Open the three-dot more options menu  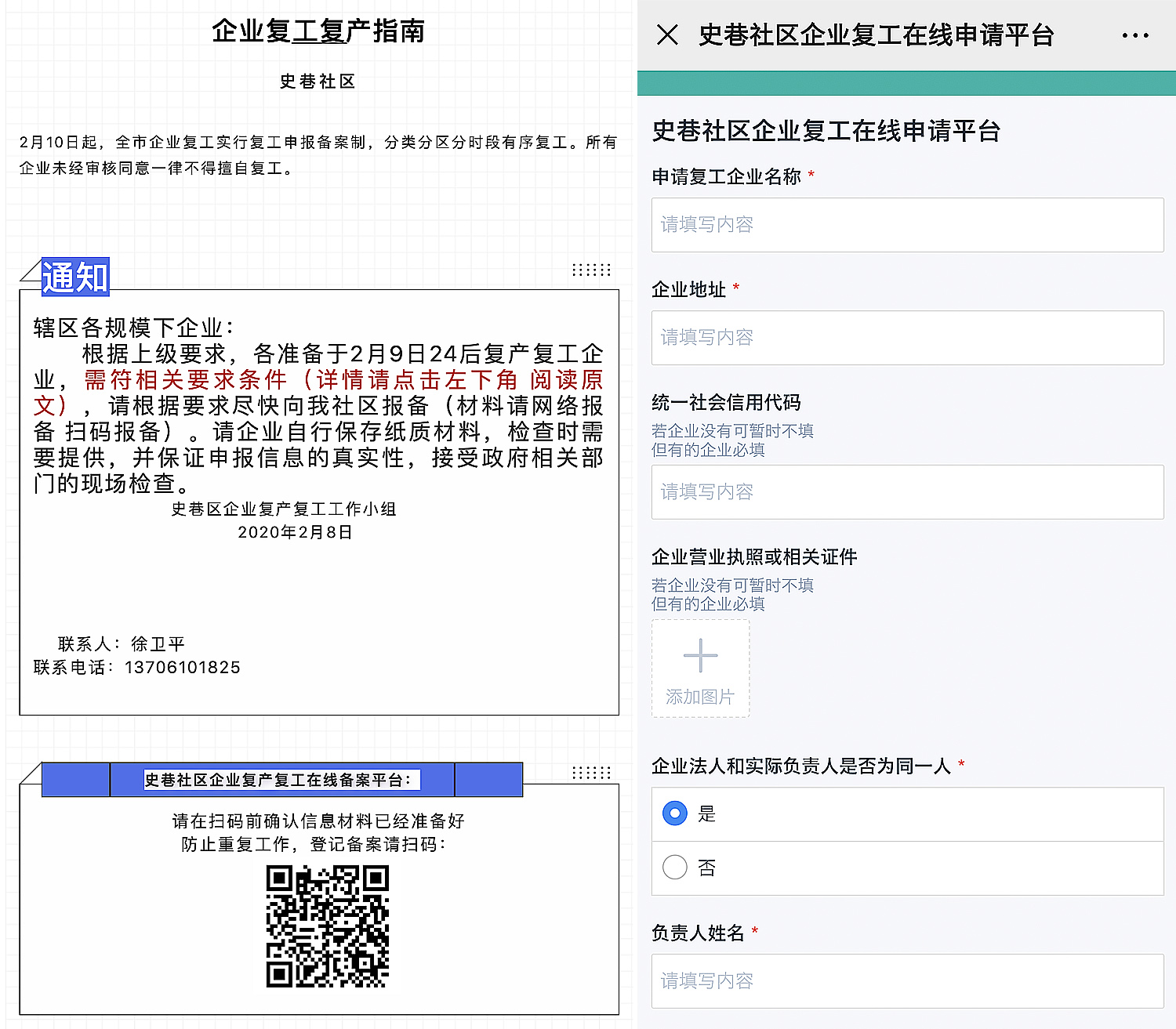pyautogui.click(x=1135, y=35)
